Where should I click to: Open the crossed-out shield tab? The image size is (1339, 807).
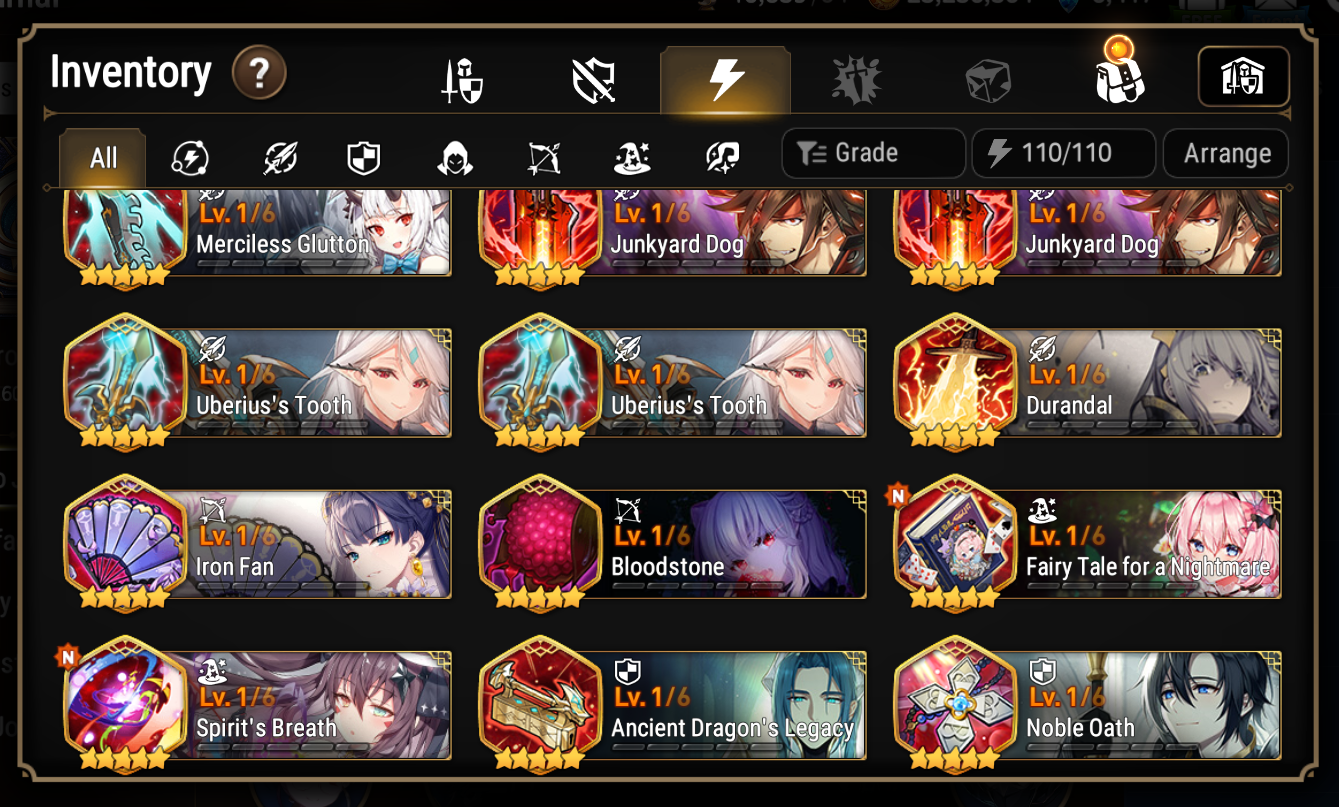593,81
